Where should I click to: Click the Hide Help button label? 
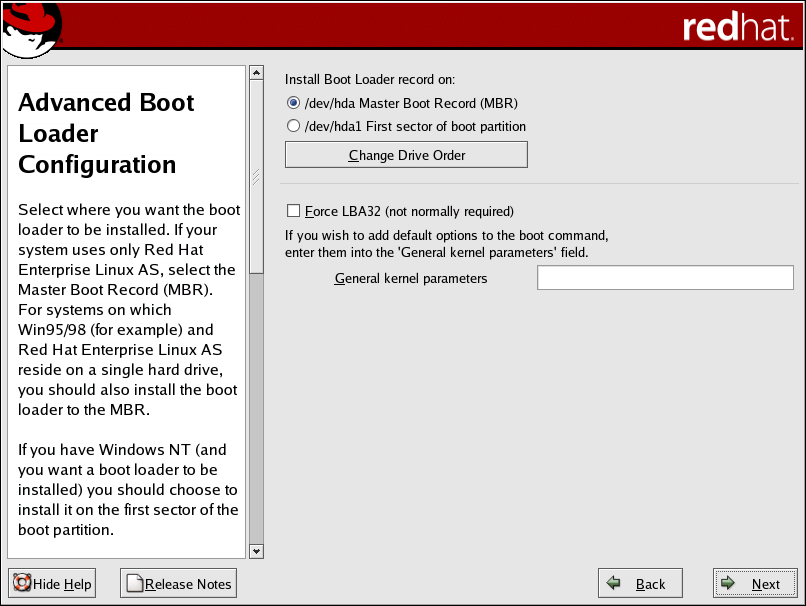pos(62,584)
